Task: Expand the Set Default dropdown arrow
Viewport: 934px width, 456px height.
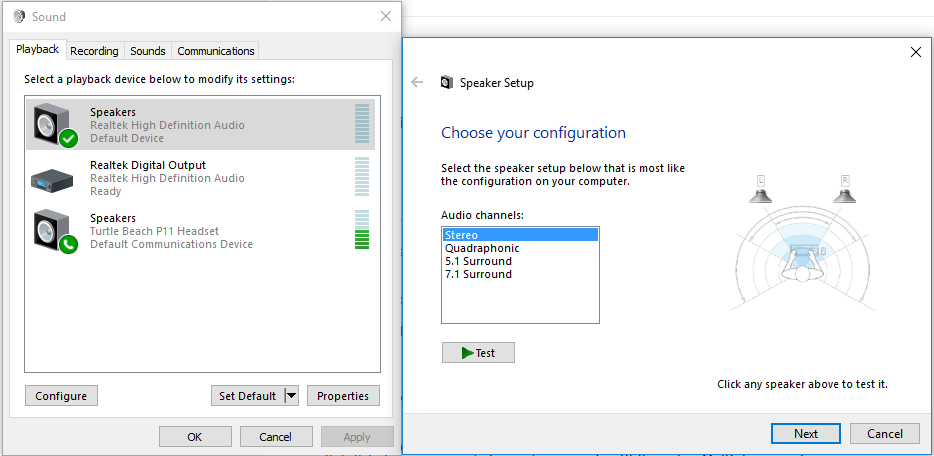Action: click(291, 396)
